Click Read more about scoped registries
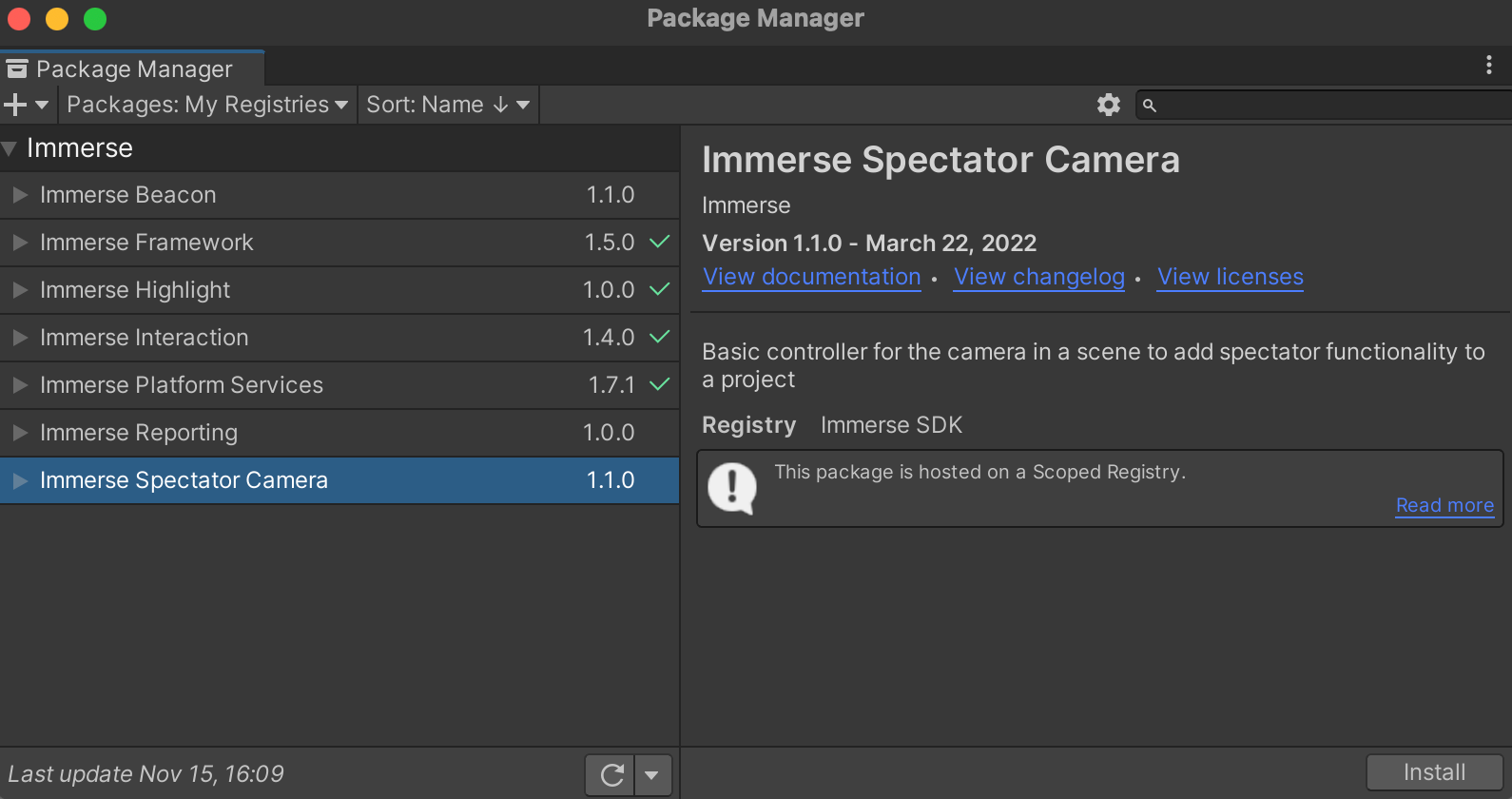The height and width of the screenshot is (799, 1512). (1444, 505)
